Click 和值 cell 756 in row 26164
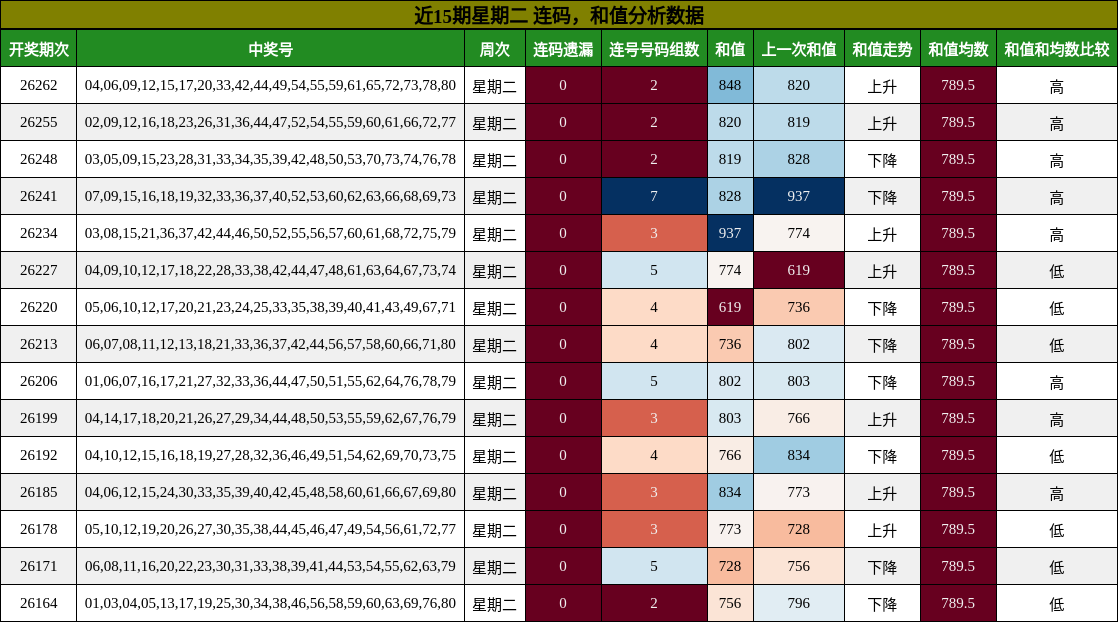Screen dimensions: 1118x622 [x=730, y=603]
